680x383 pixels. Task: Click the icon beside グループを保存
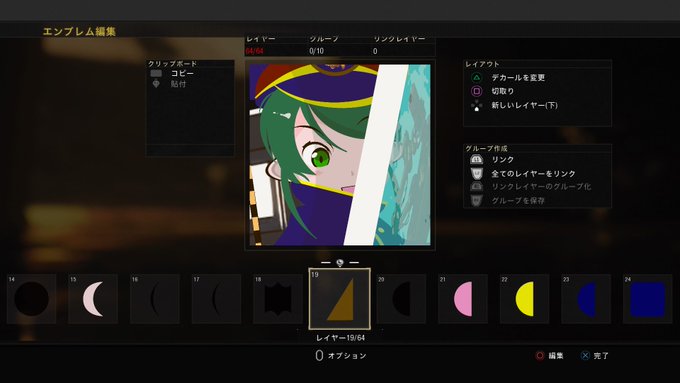476,200
